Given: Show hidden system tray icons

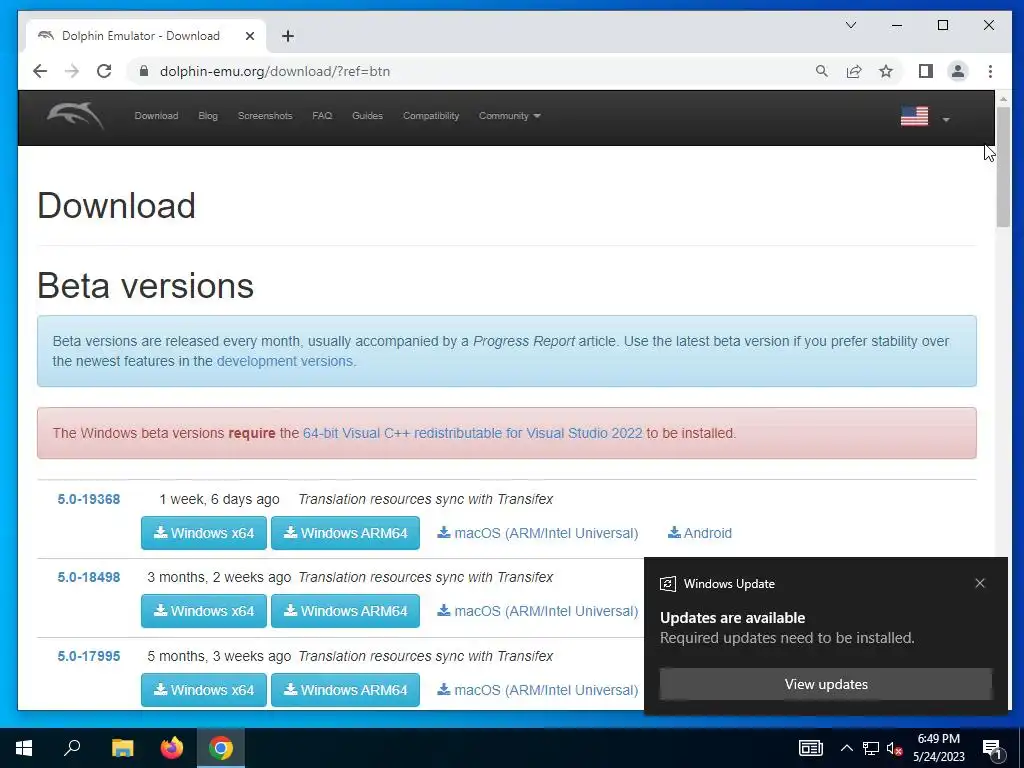Looking at the screenshot, I should point(846,748).
